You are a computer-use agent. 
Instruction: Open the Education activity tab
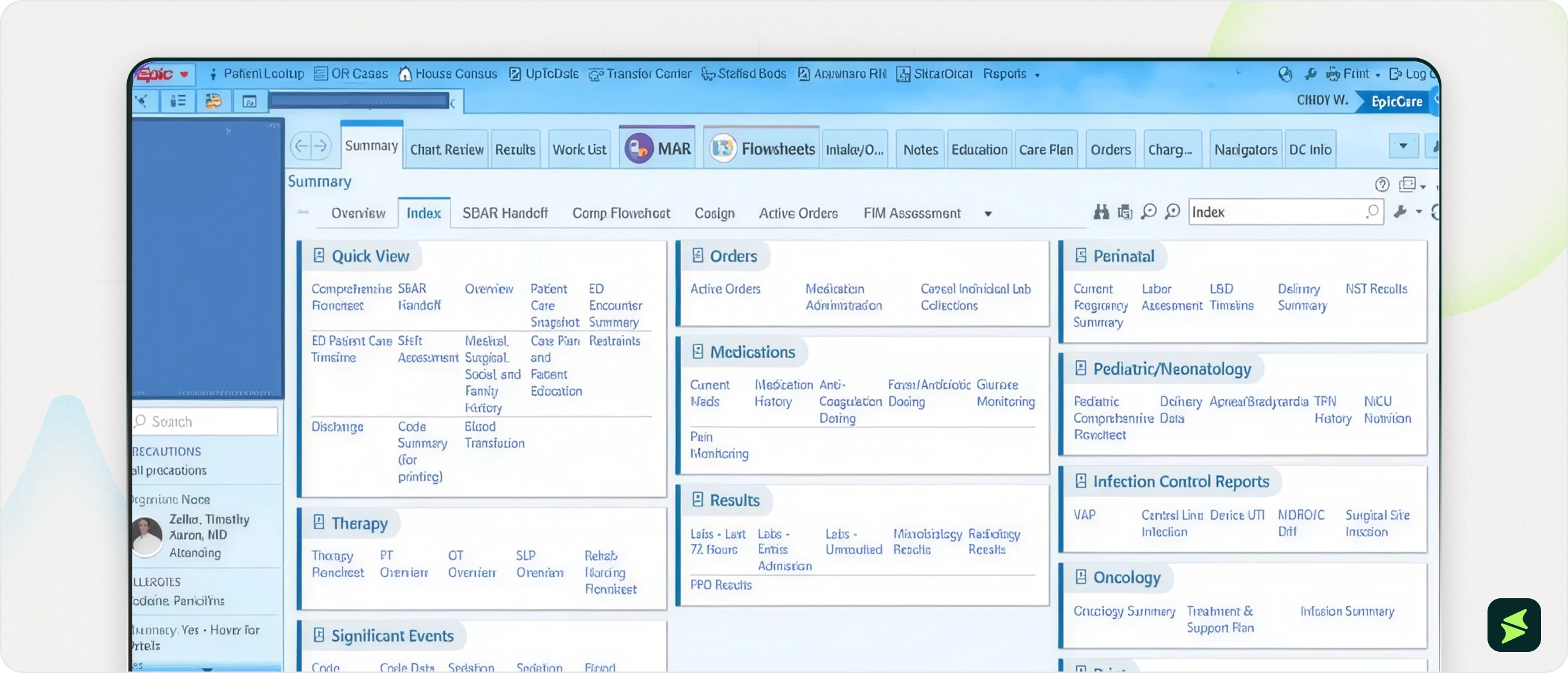(979, 150)
